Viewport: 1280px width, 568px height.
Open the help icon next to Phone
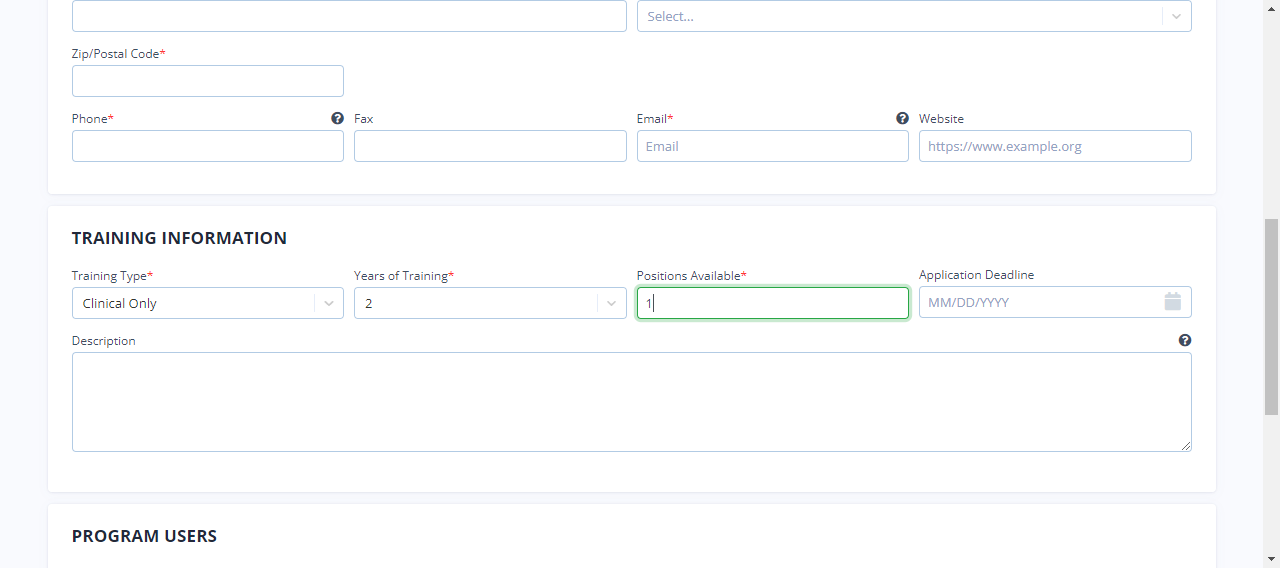(x=337, y=118)
